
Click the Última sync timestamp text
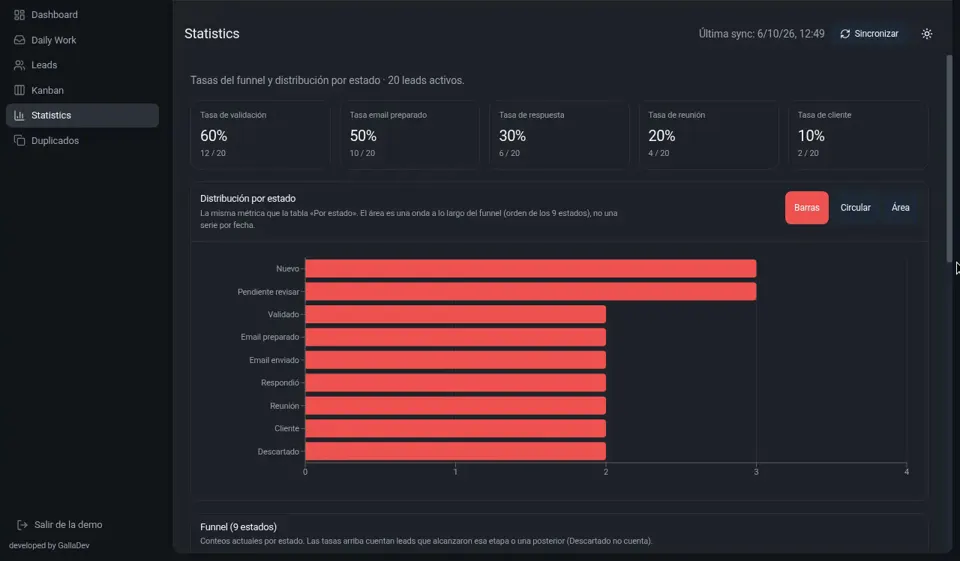pyautogui.click(x=762, y=34)
